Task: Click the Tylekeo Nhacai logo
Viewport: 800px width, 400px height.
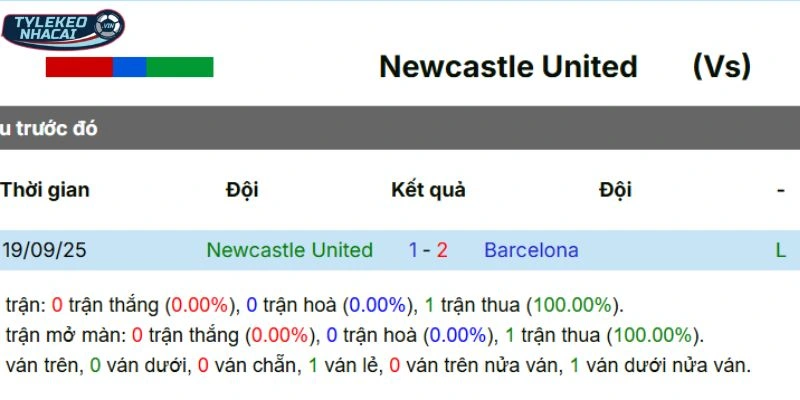Action: 62,29
